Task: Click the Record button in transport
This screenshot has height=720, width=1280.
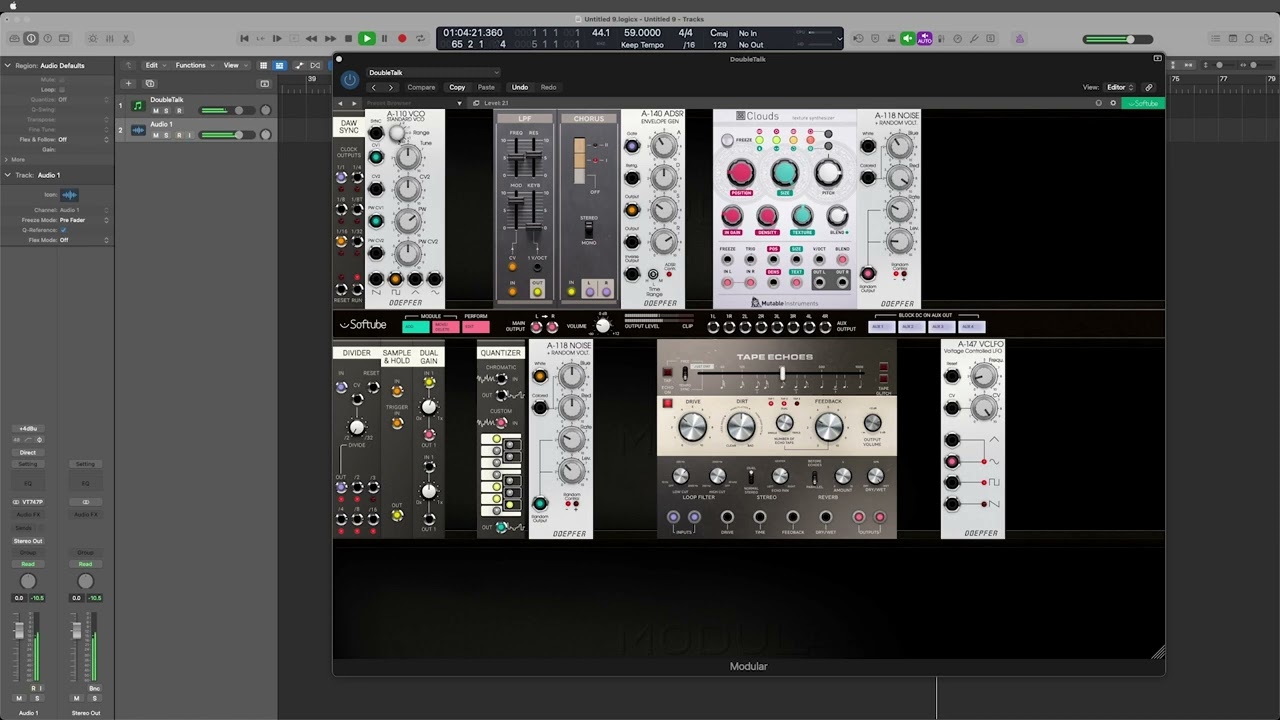Action: [x=402, y=39]
